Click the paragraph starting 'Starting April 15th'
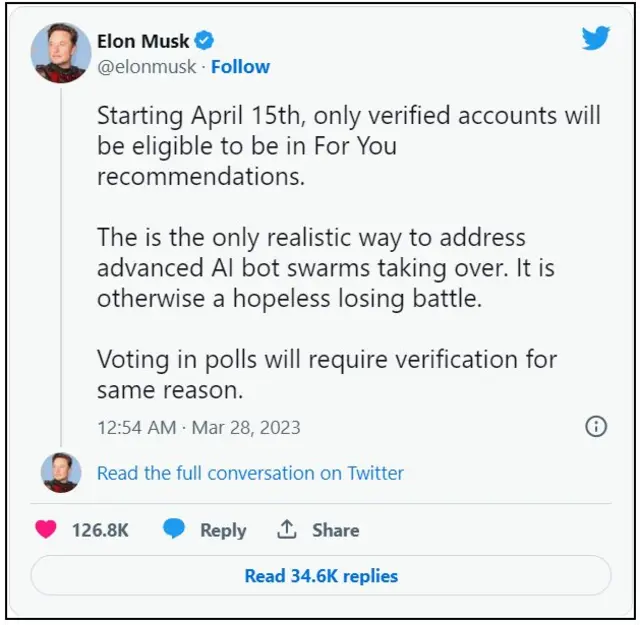The width and height of the screenshot is (640, 625). [348, 146]
